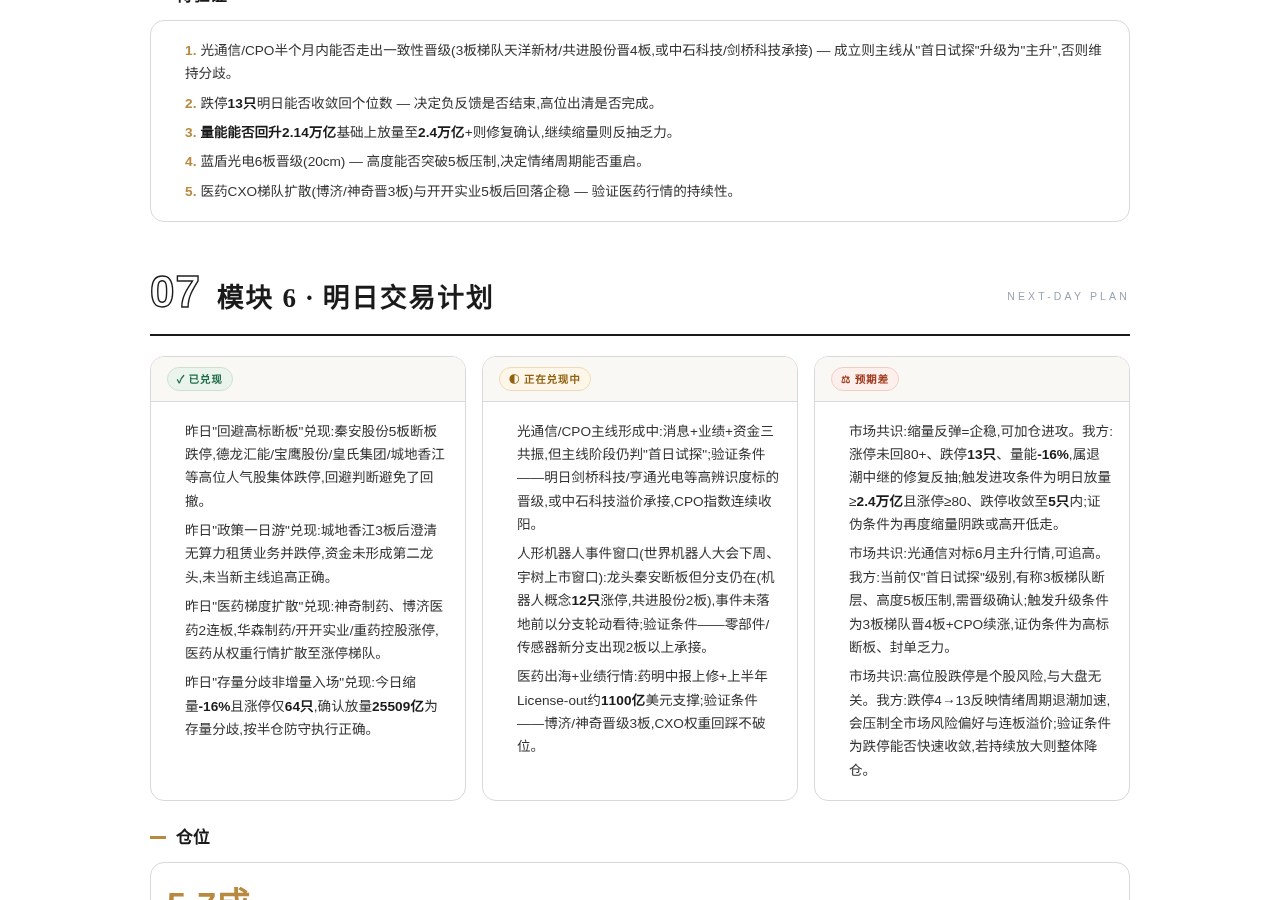Image resolution: width=1280 pixels, height=900 pixels.
Task: Click watch item 1 about 光通信/CPO
Action: pos(643,61)
